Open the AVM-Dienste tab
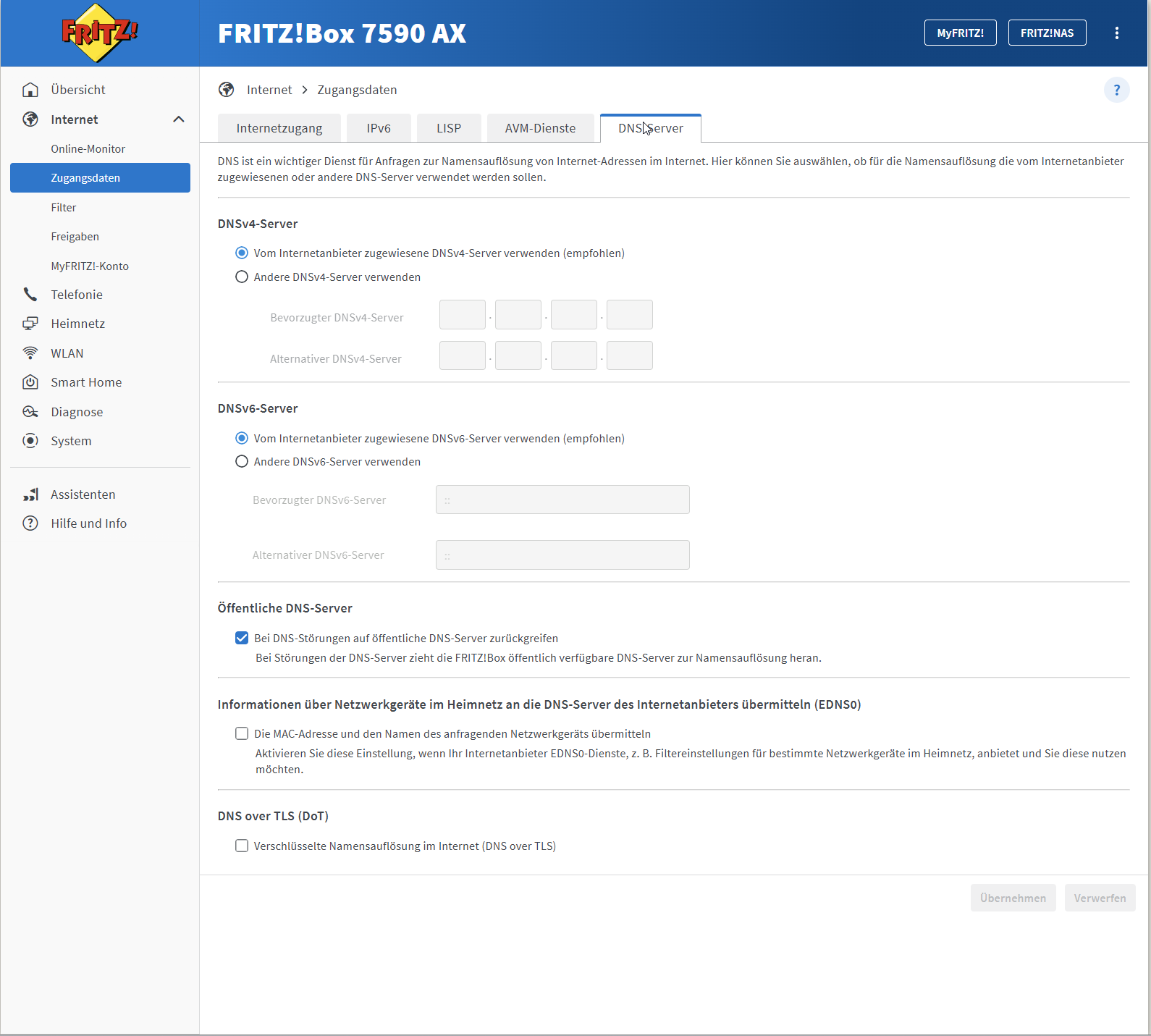1151x1036 pixels. click(x=541, y=128)
